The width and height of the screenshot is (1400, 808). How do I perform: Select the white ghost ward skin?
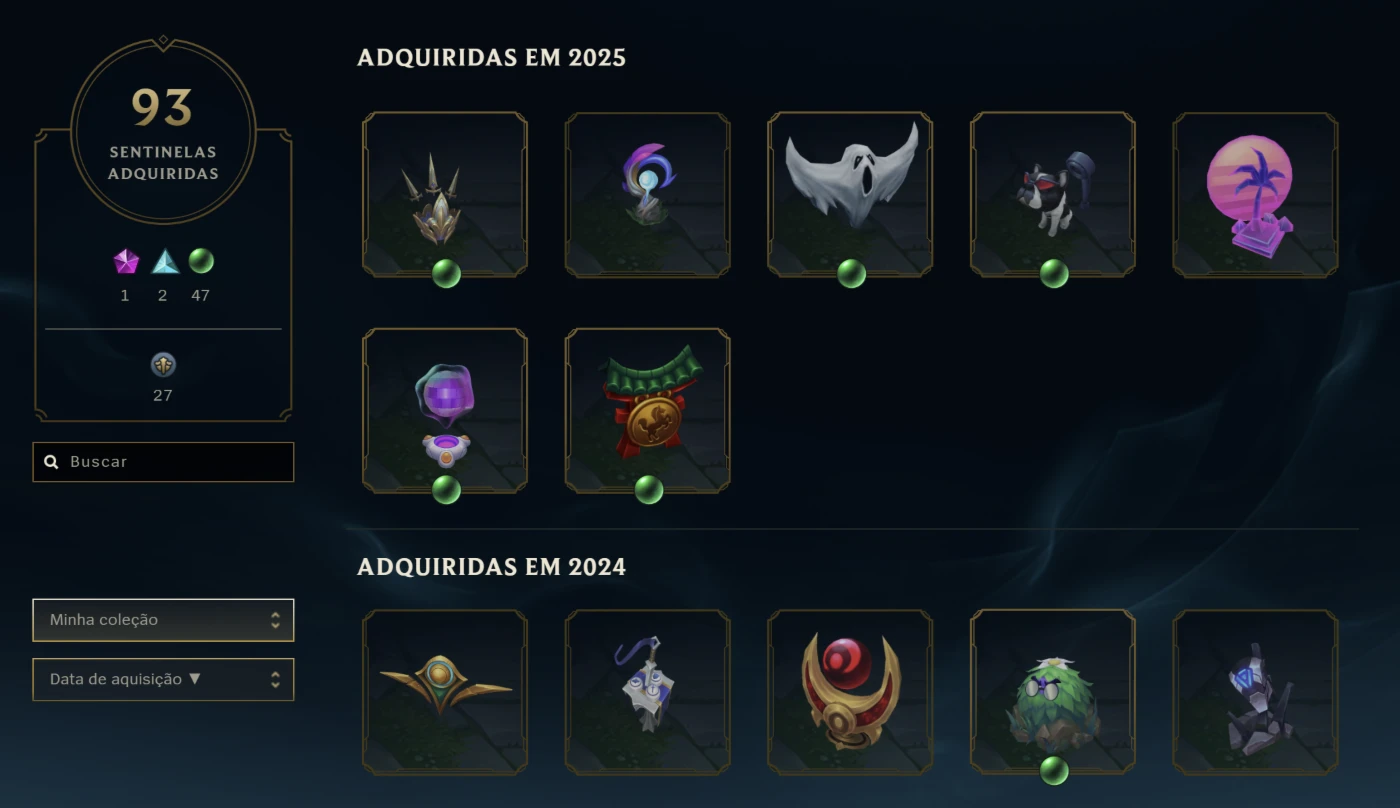coord(850,194)
